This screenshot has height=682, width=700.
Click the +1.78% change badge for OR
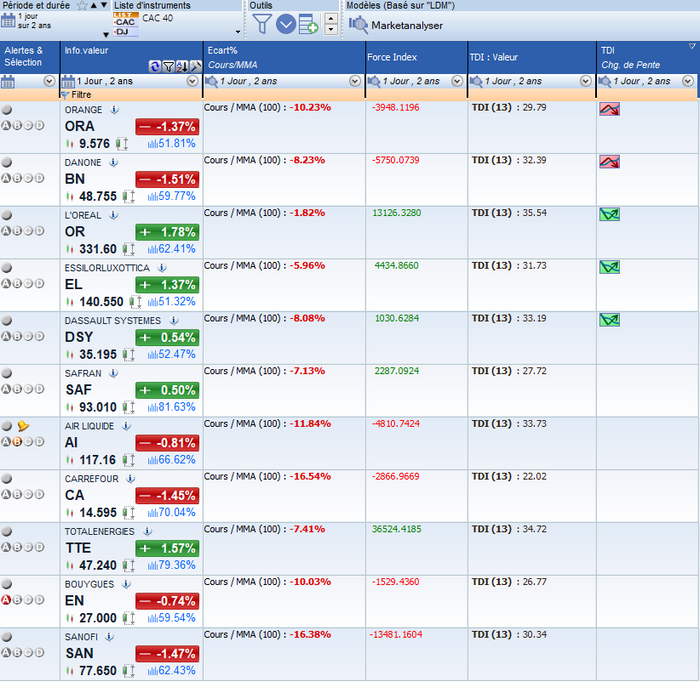pos(167,232)
